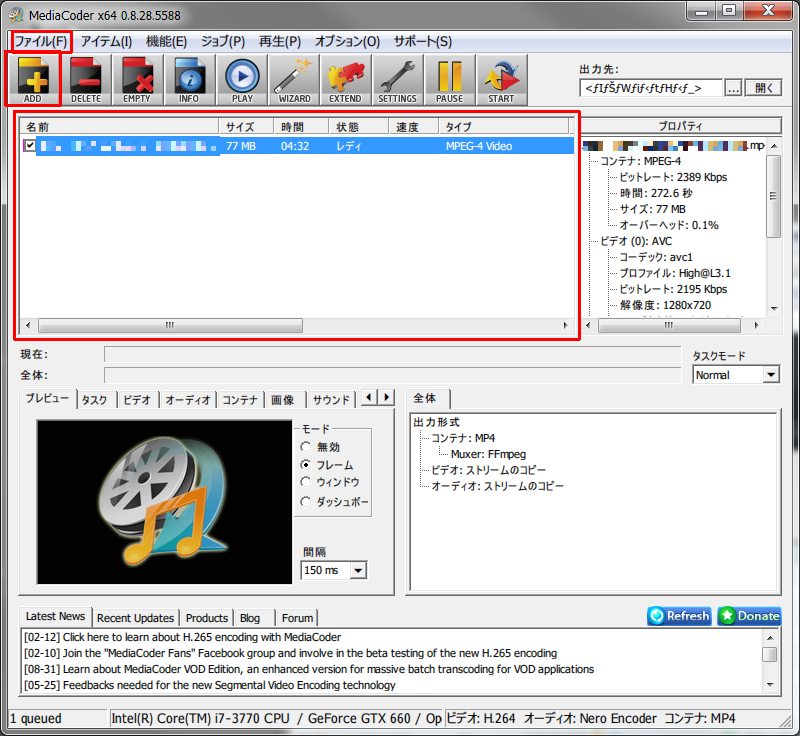This screenshot has height=736, width=800.
Task: Click MediaCoder Fans Facebook news item
Action: [290, 653]
